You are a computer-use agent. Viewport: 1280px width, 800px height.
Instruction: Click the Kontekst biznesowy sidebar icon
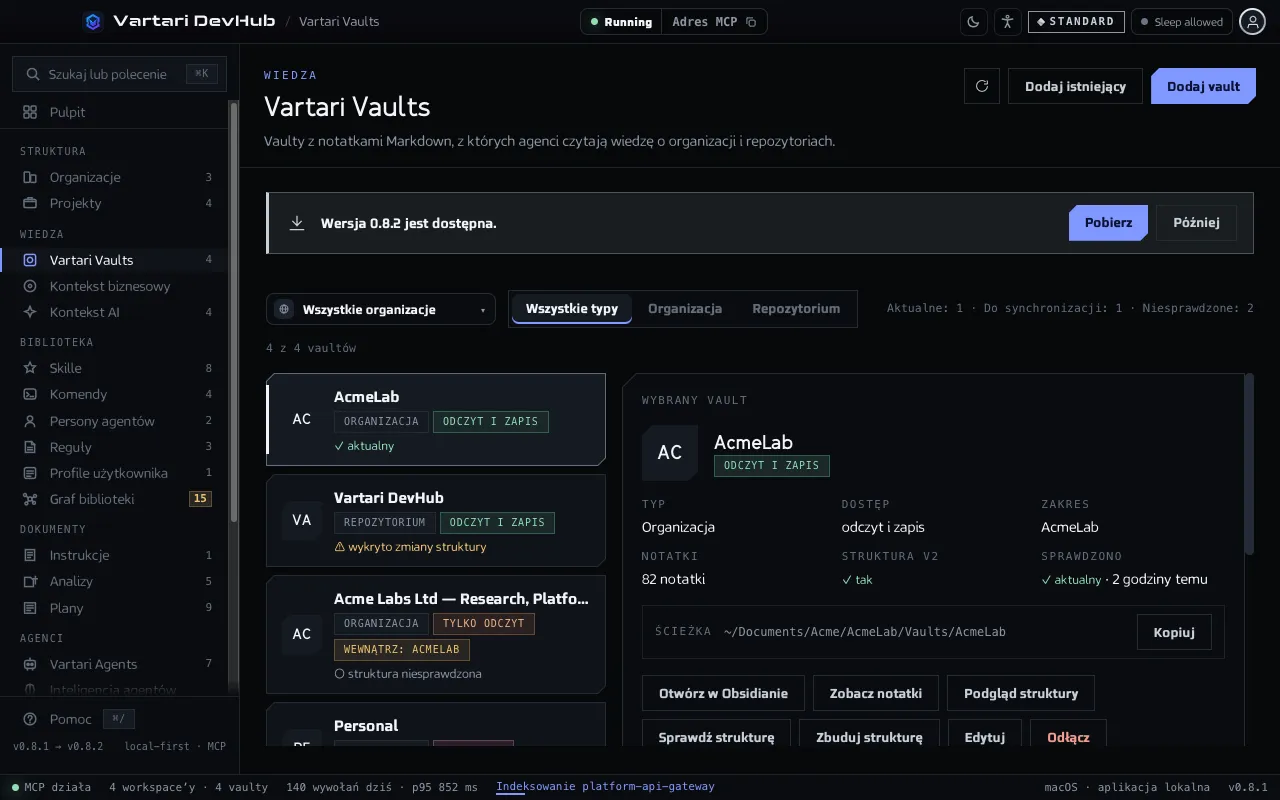(30, 286)
